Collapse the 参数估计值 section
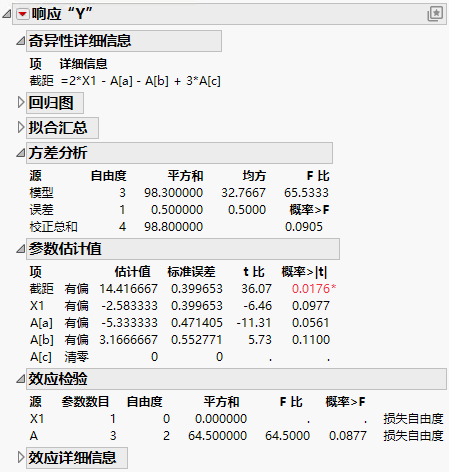Viewport: 449px width, 472px height. pyautogui.click(x=21, y=249)
